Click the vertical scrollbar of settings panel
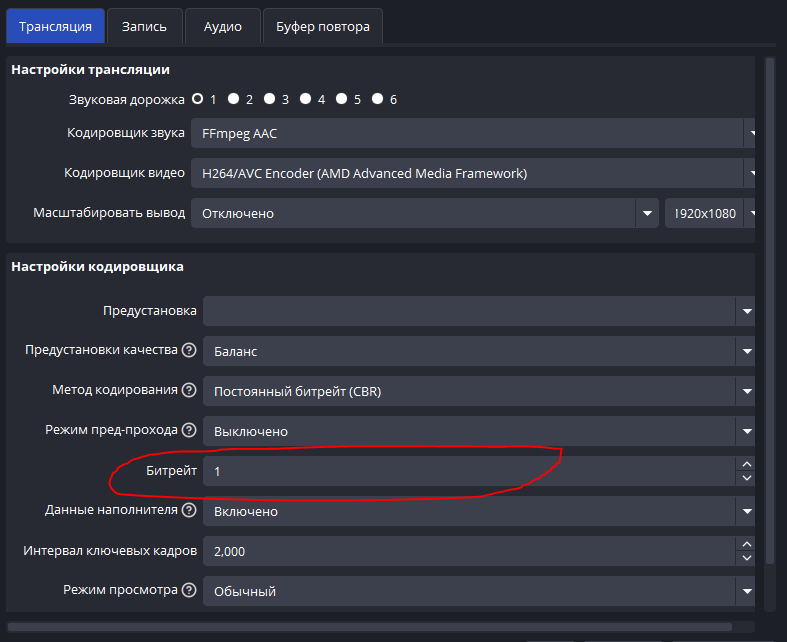Screen dimensions: 787x642 click(x=770, y=311)
